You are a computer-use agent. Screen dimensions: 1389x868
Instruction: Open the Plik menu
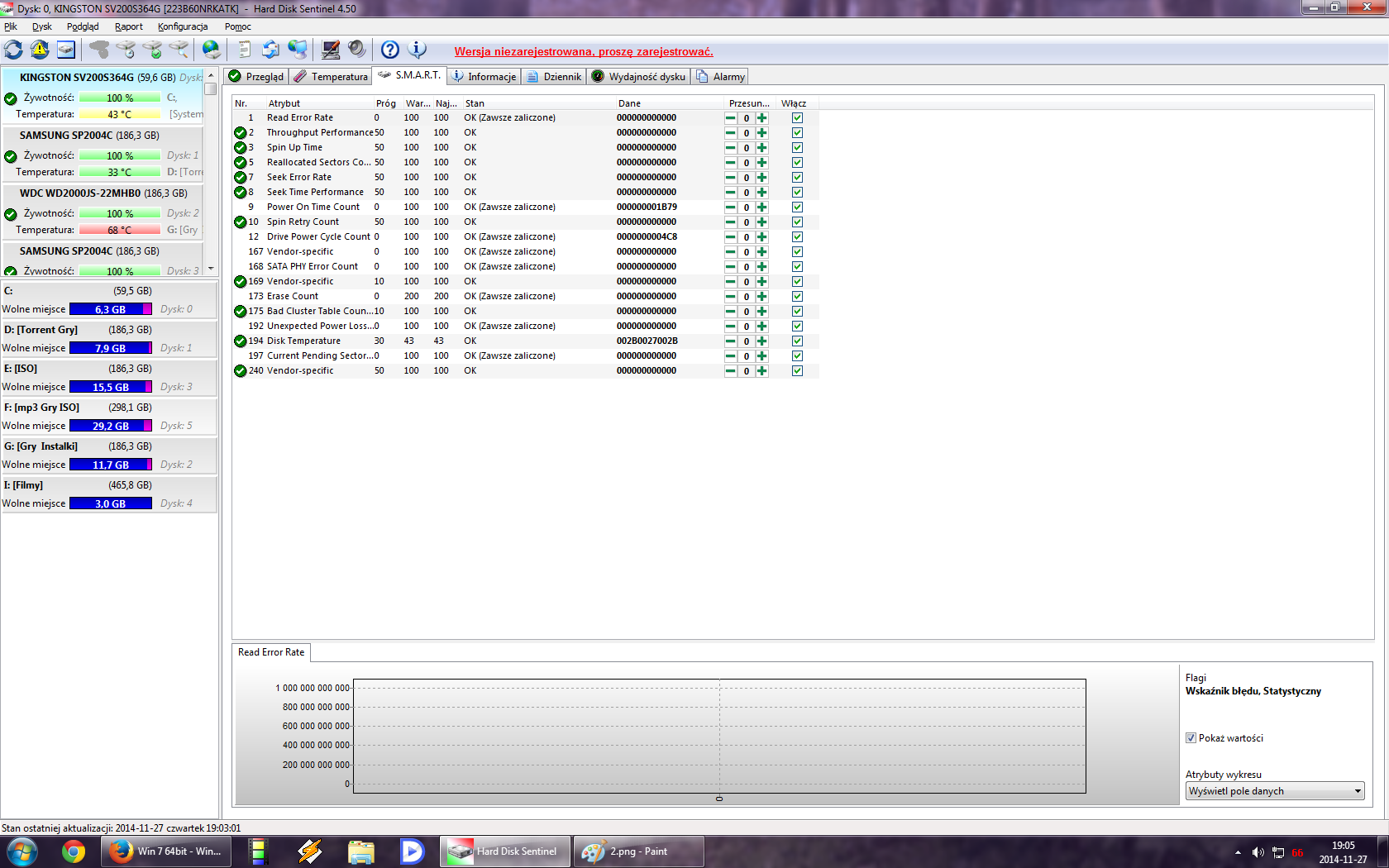[11, 26]
